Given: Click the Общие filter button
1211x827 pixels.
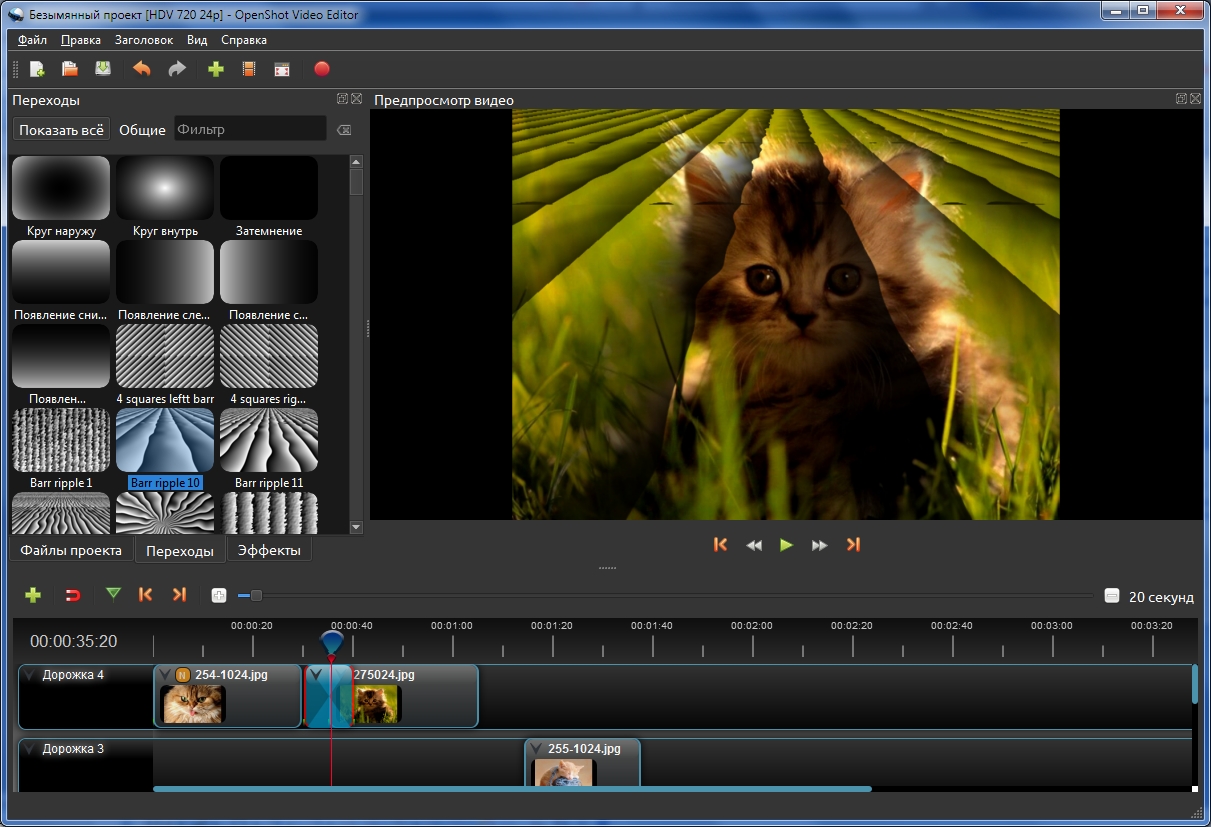Looking at the screenshot, I should [x=142, y=130].
